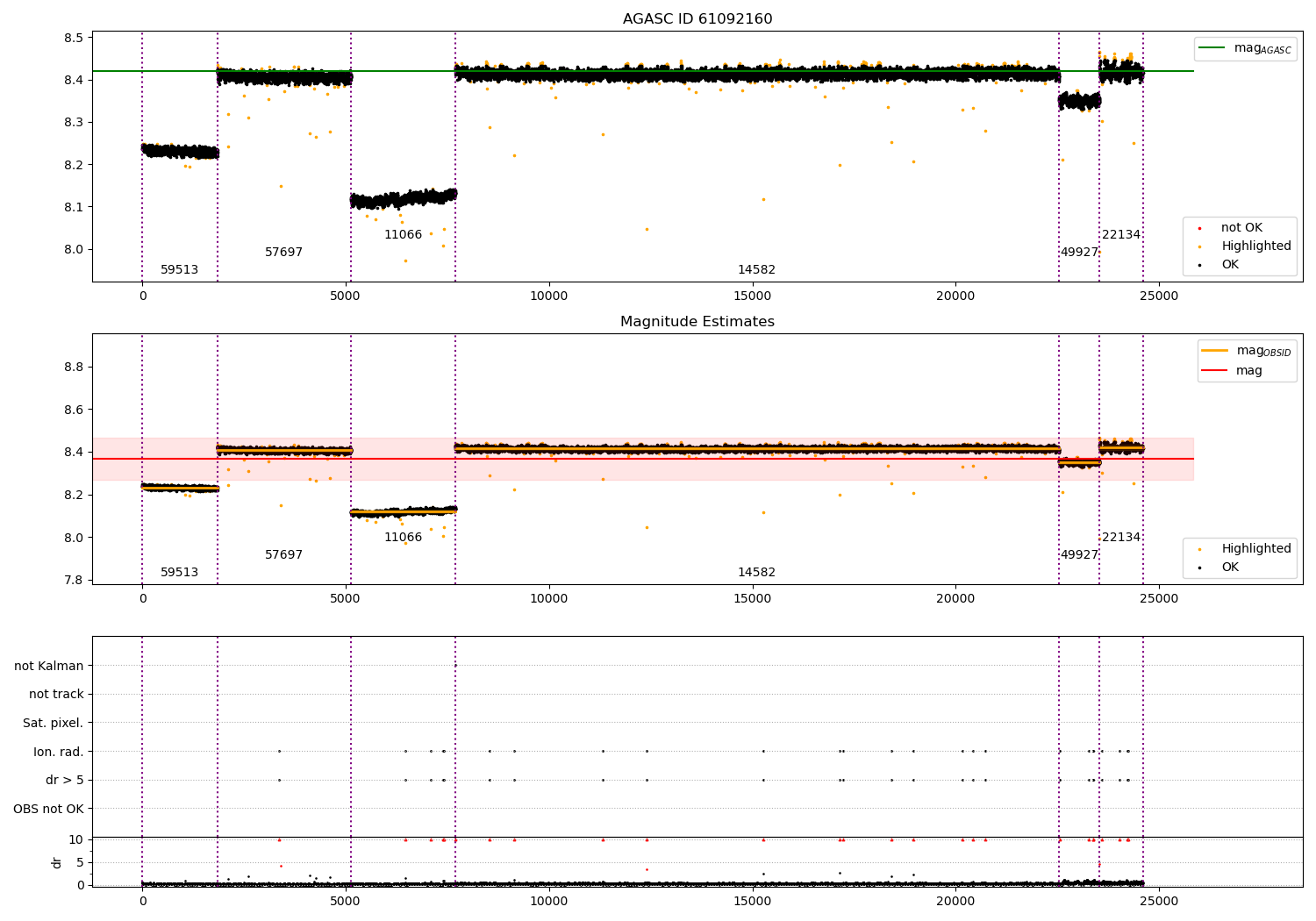Click y-axis tick 8.8 on middle plot
Screen dimensions: 1316x921
point(73,368)
